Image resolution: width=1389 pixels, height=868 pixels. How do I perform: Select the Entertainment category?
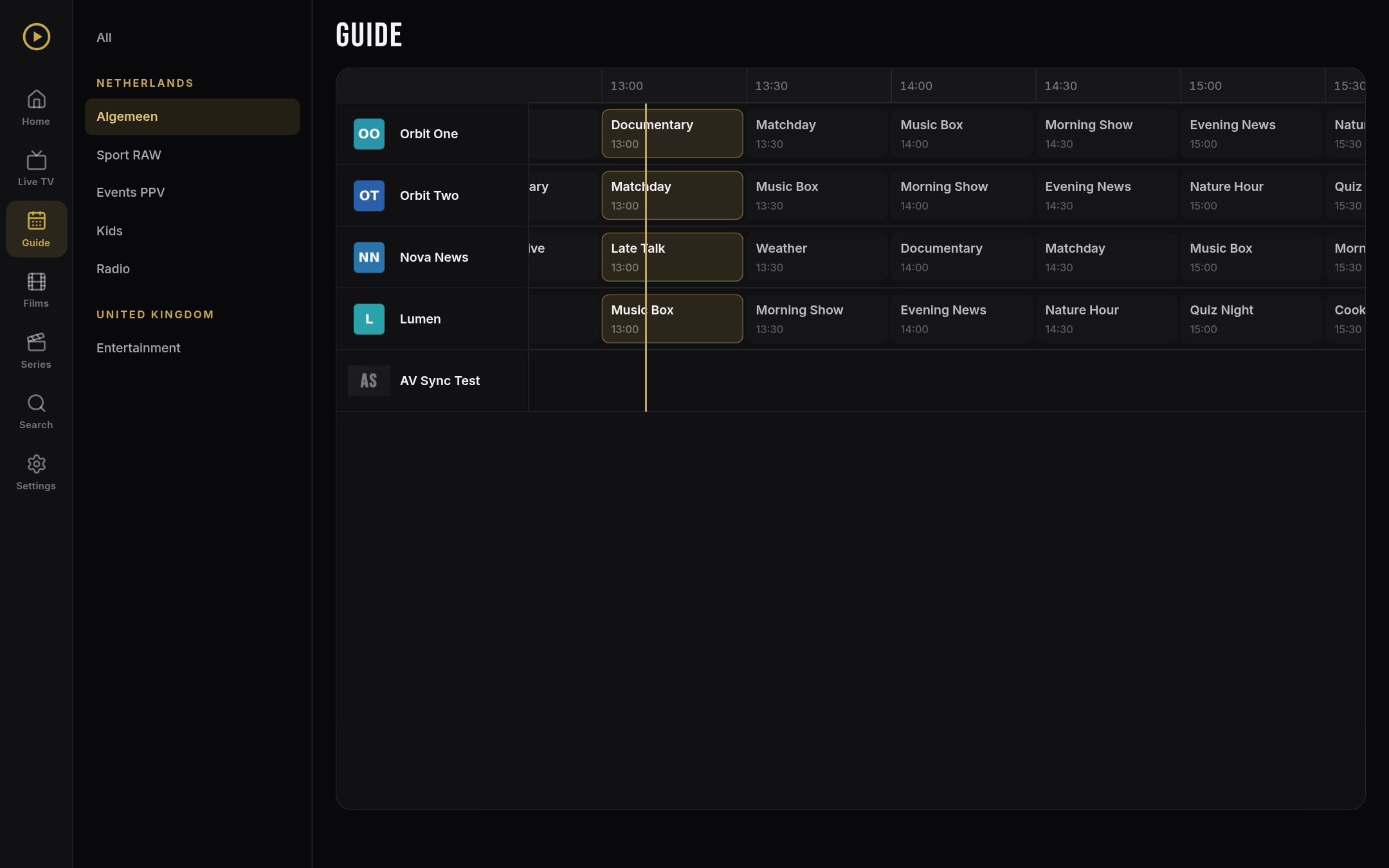click(x=192, y=348)
